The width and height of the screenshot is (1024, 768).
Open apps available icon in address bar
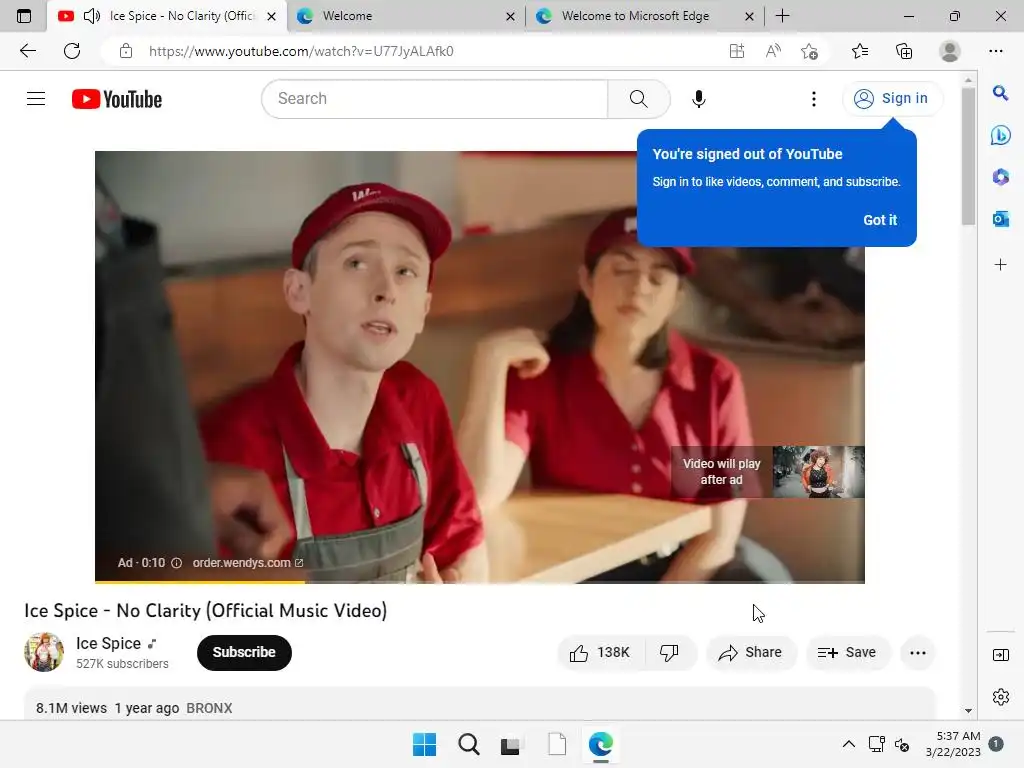[x=737, y=51]
